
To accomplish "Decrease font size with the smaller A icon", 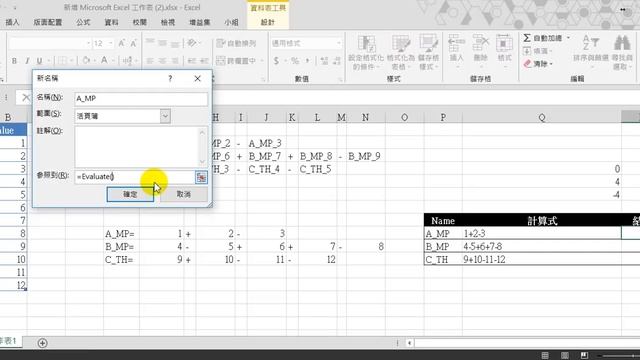I will (x=133, y=43).
